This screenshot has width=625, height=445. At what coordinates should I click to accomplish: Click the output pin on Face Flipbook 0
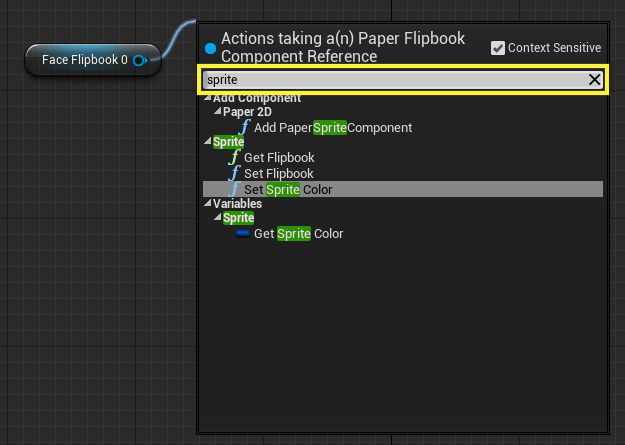click(x=140, y=61)
